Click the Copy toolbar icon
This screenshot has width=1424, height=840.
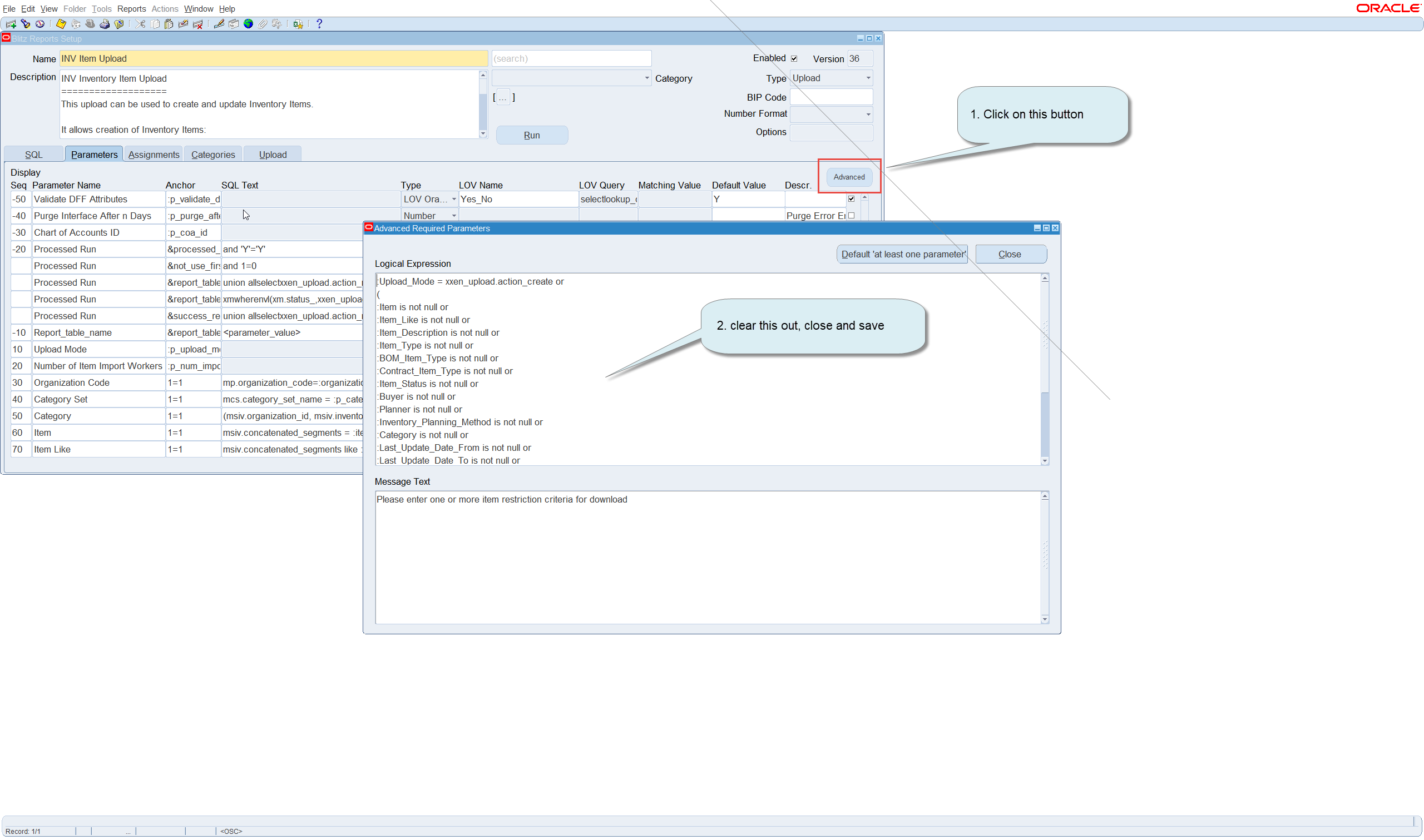(x=155, y=24)
